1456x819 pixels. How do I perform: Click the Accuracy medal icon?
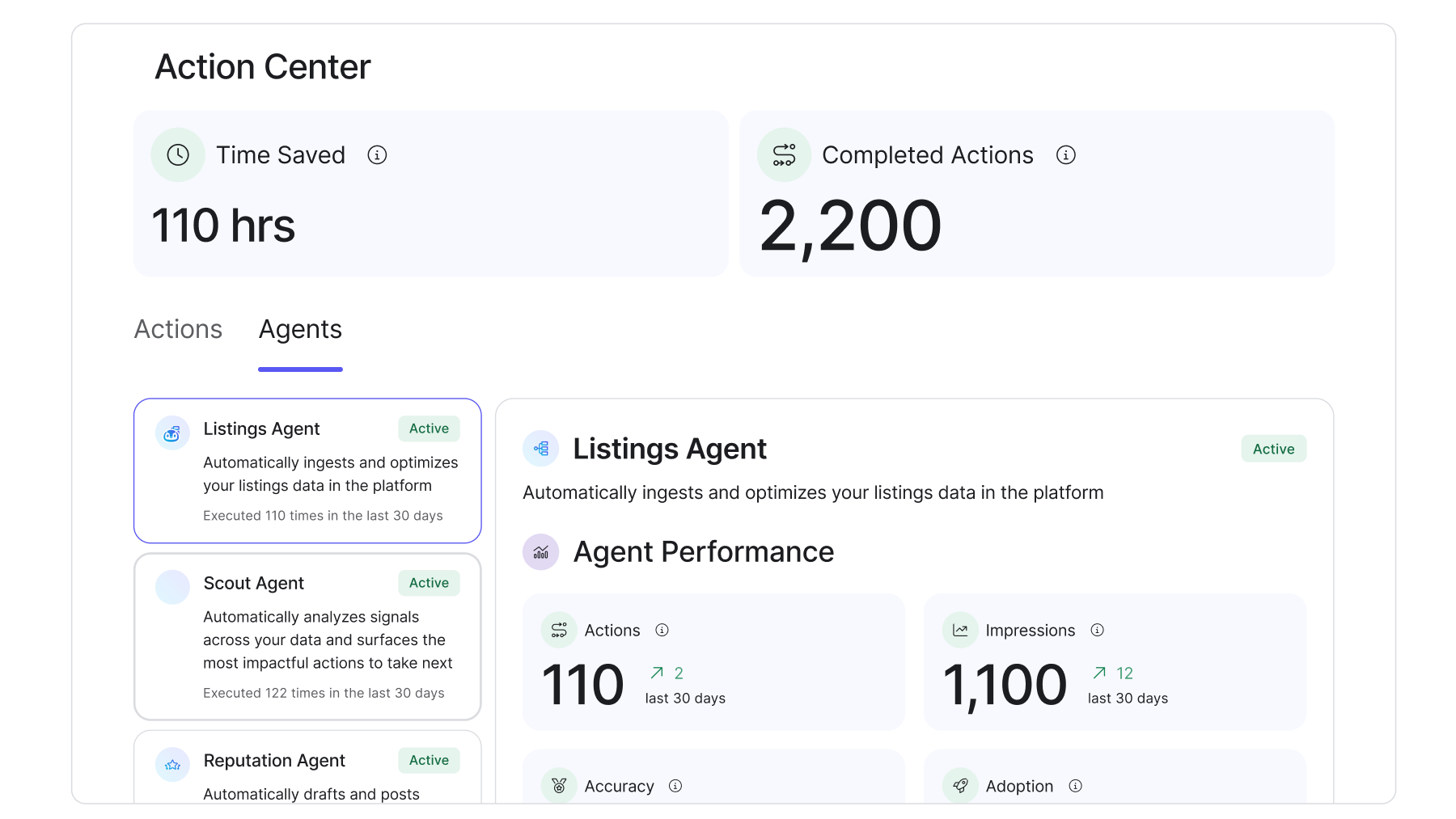[559, 785]
